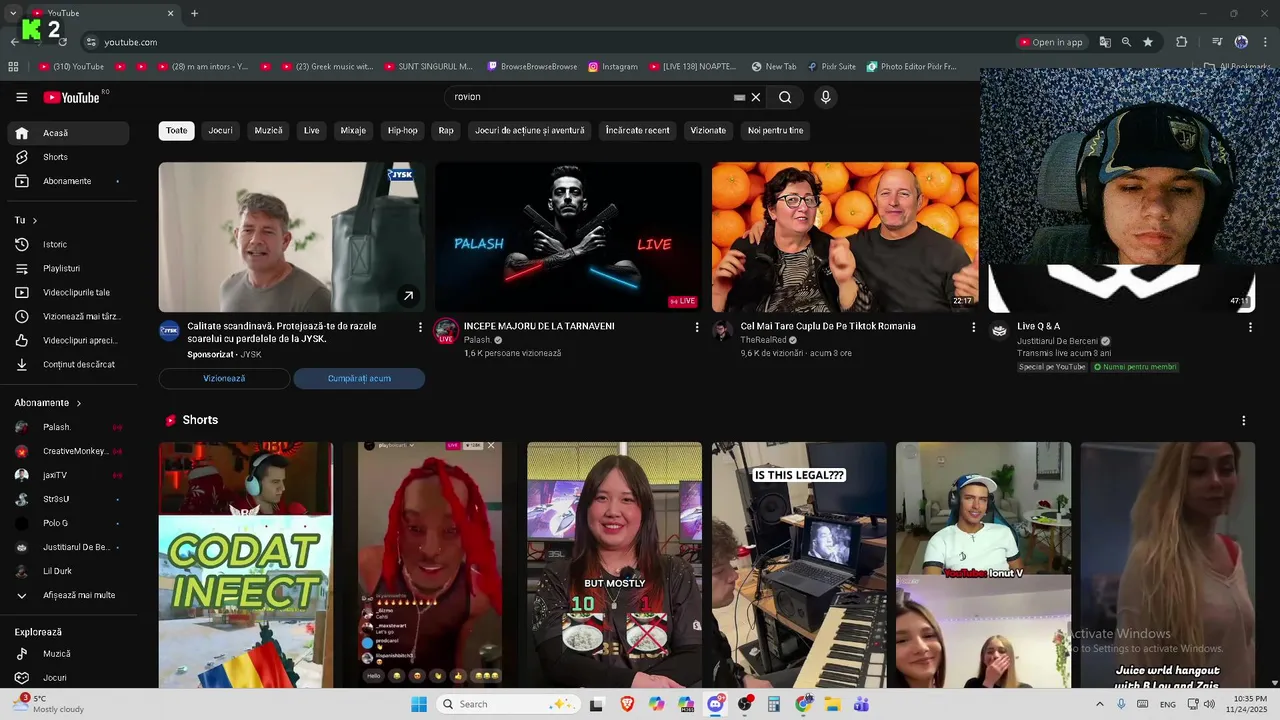This screenshot has width=1280, height=720.
Task: Open Chrome extensions puzzle icon
Action: click(1182, 42)
